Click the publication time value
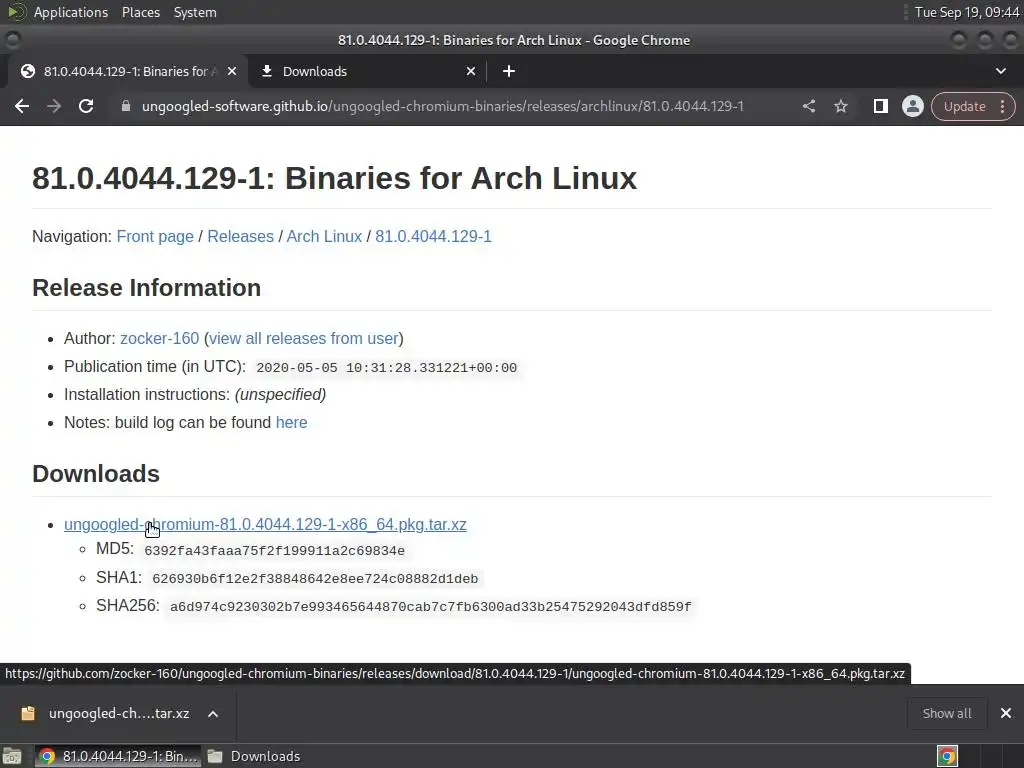Image resolution: width=1024 pixels, height=768 pixels. point(387,368)
